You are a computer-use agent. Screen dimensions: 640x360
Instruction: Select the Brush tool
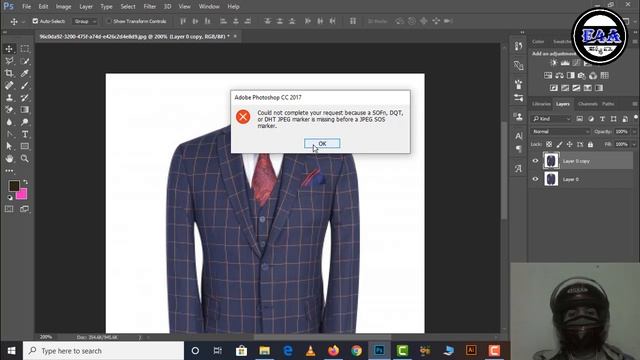point(24,85)
